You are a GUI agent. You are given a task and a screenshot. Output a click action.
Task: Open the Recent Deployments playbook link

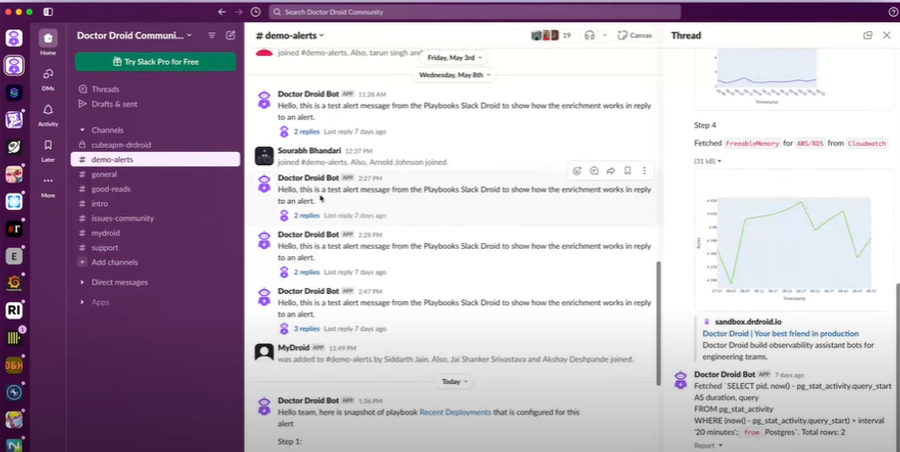click(x=455, y=412)
